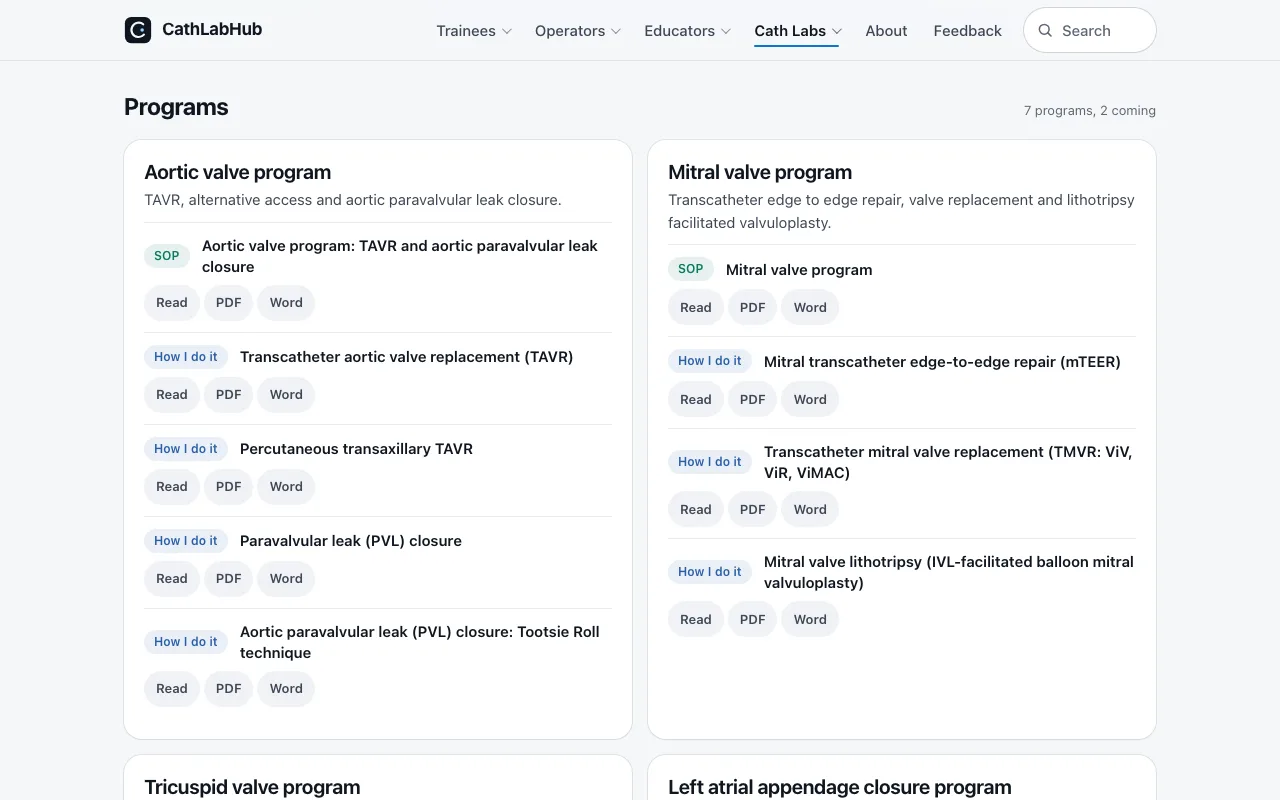Click the Programs page heading
Image resolution: width=1280 pixels, height=800 pixels.
tap(176, 107)
